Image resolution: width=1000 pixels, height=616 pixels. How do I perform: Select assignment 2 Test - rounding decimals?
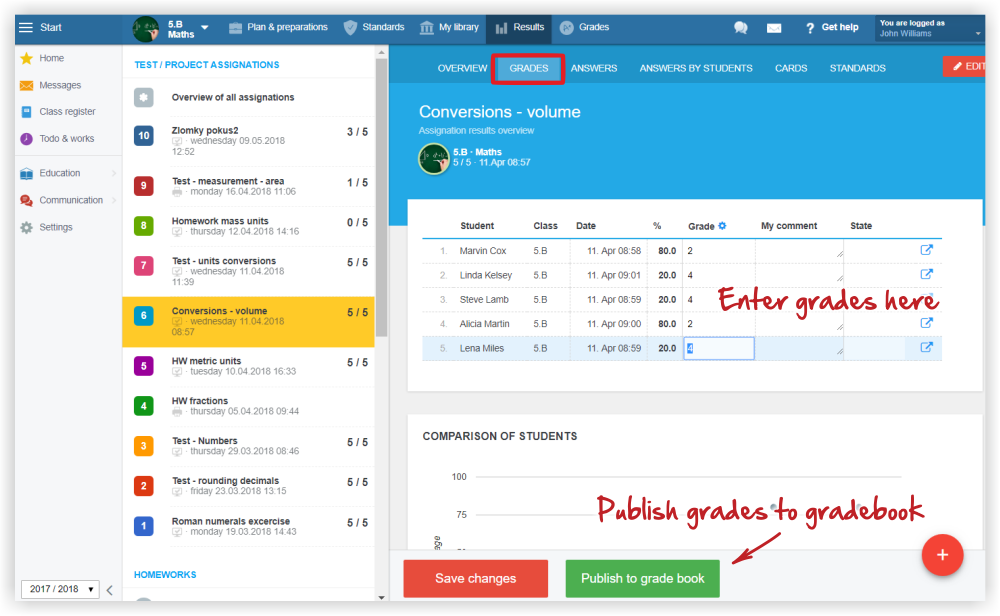tap(247, 485)
